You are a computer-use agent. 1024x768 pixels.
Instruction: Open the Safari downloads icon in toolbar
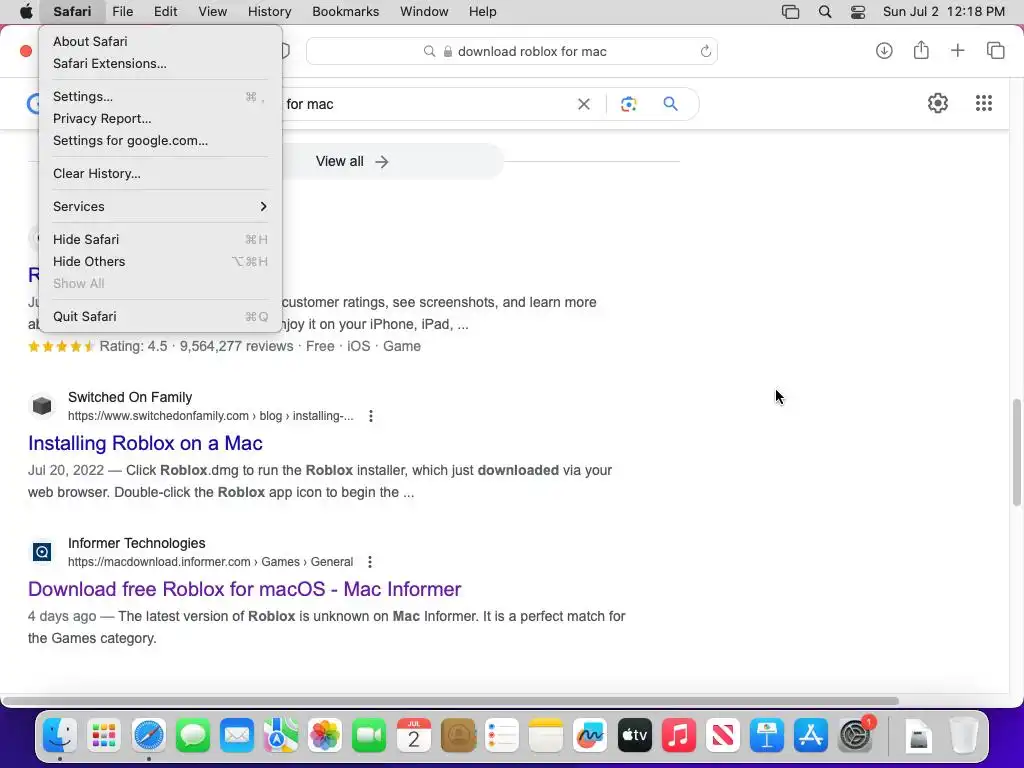884,50
